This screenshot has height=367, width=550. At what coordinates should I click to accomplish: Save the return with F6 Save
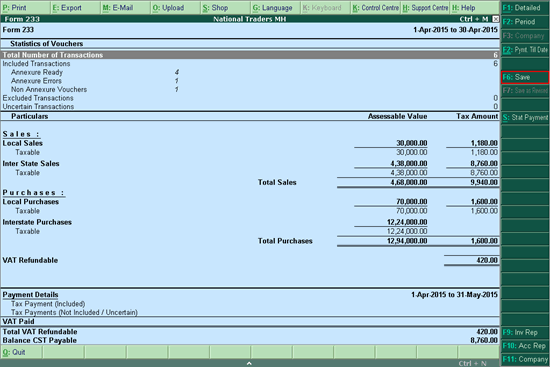(525, 77)
